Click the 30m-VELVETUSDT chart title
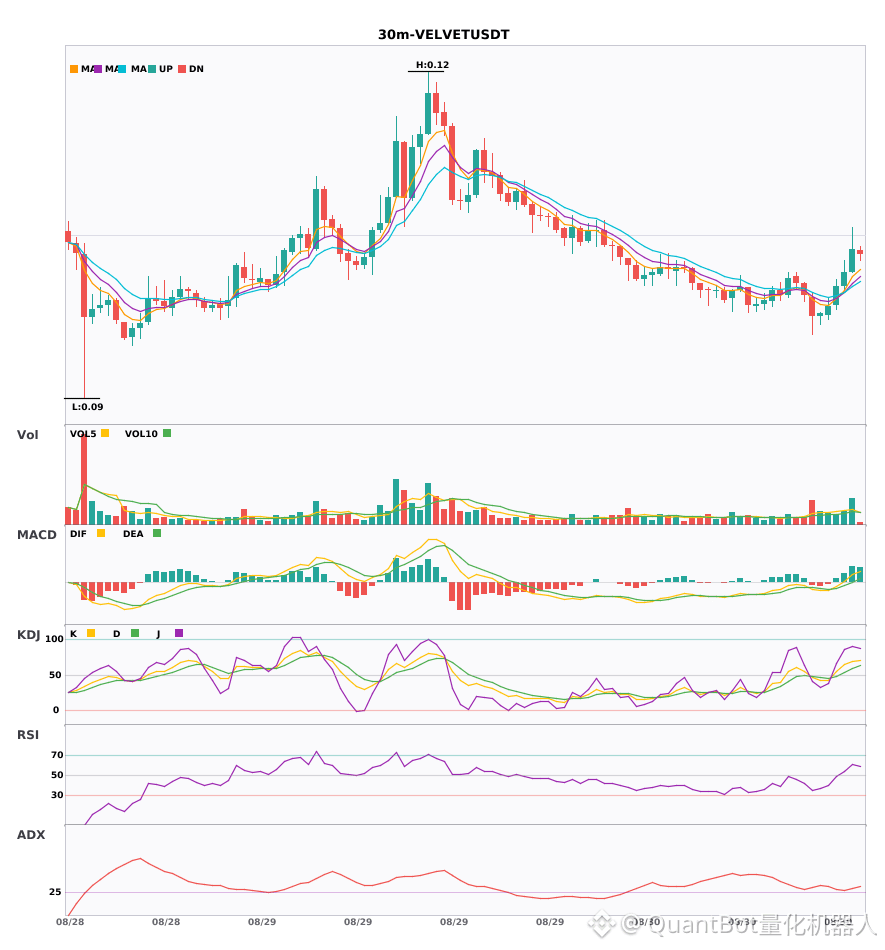885x950 pixels. [x=443, y=35]
